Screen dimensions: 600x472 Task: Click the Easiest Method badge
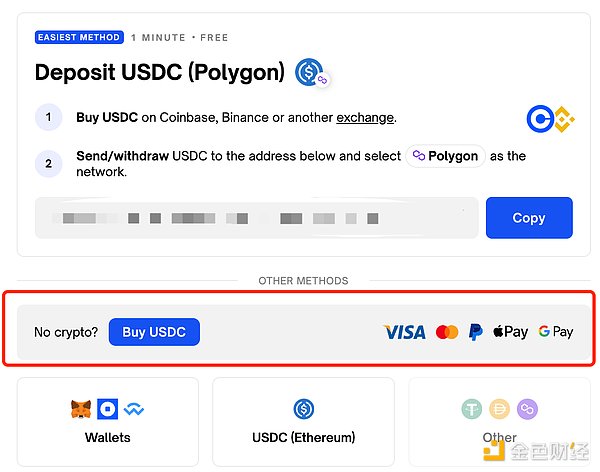(x=79, y=38)
